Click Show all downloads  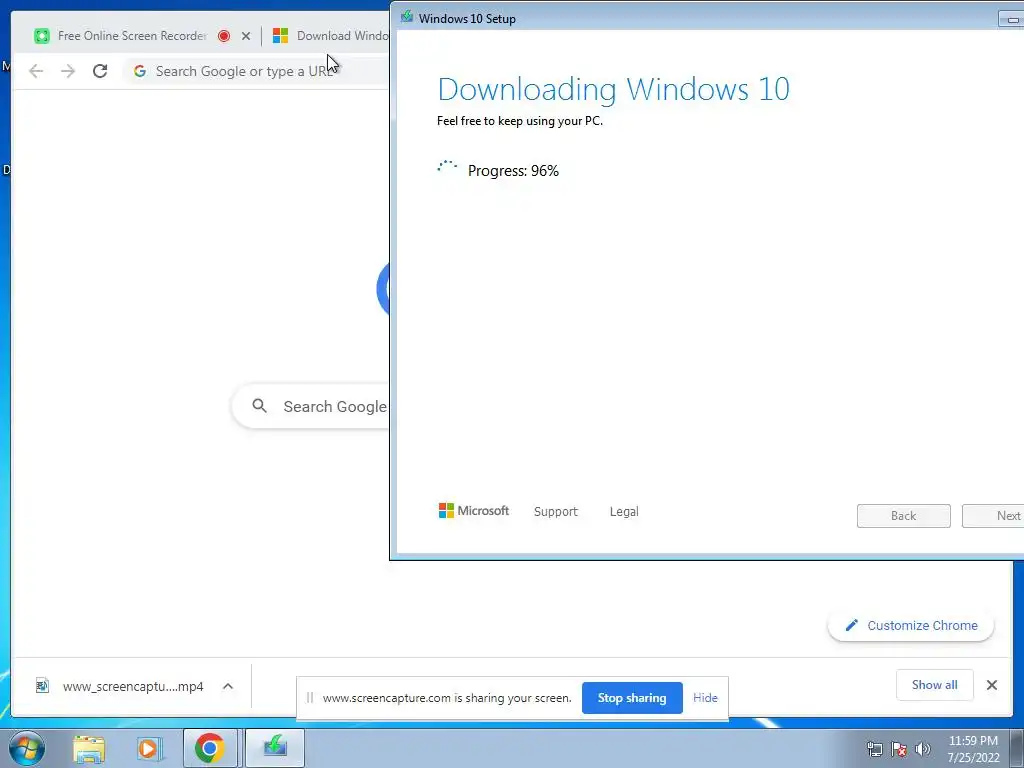(935, 685)
